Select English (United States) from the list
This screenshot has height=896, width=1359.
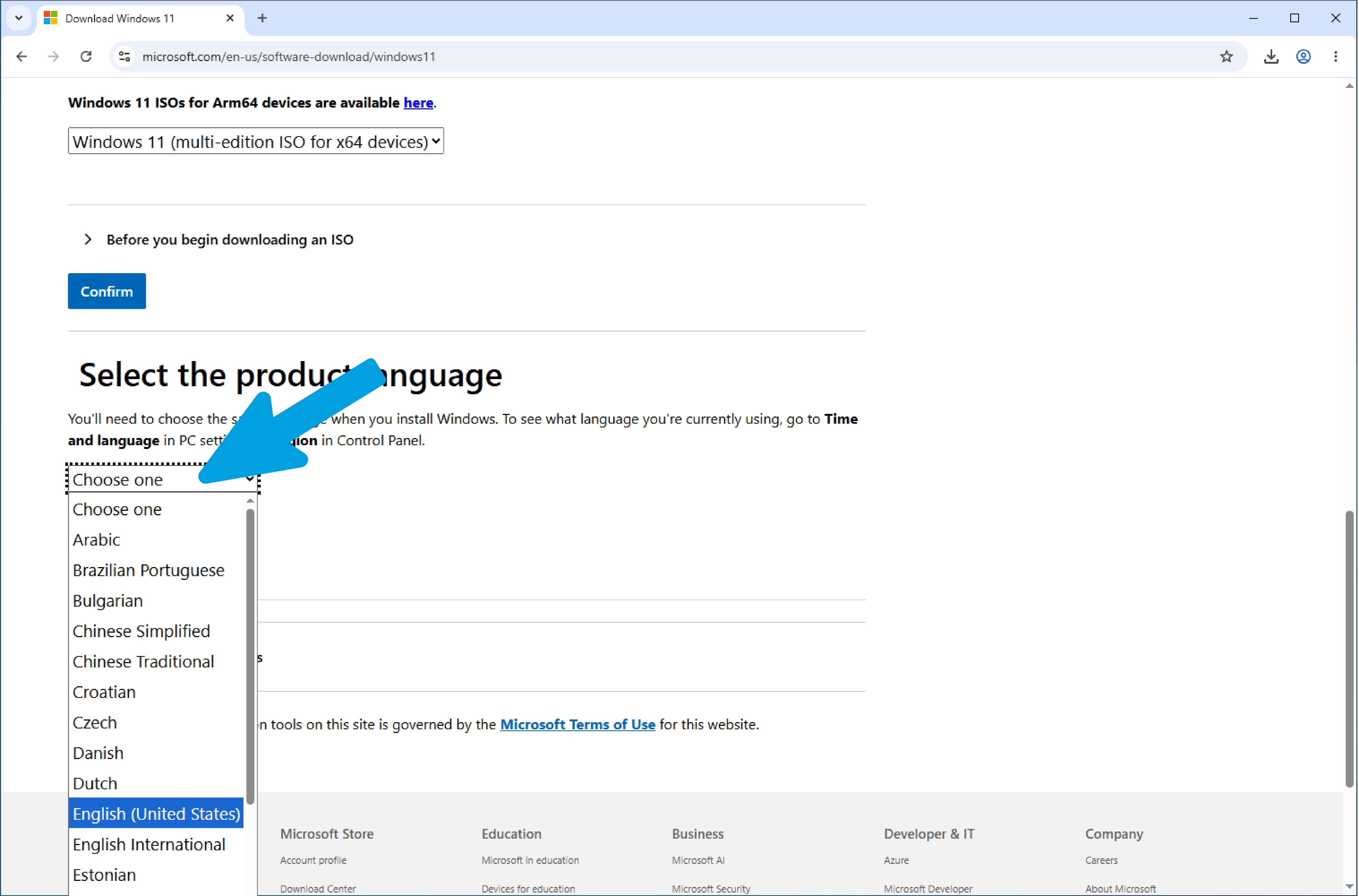click(156, 813)
